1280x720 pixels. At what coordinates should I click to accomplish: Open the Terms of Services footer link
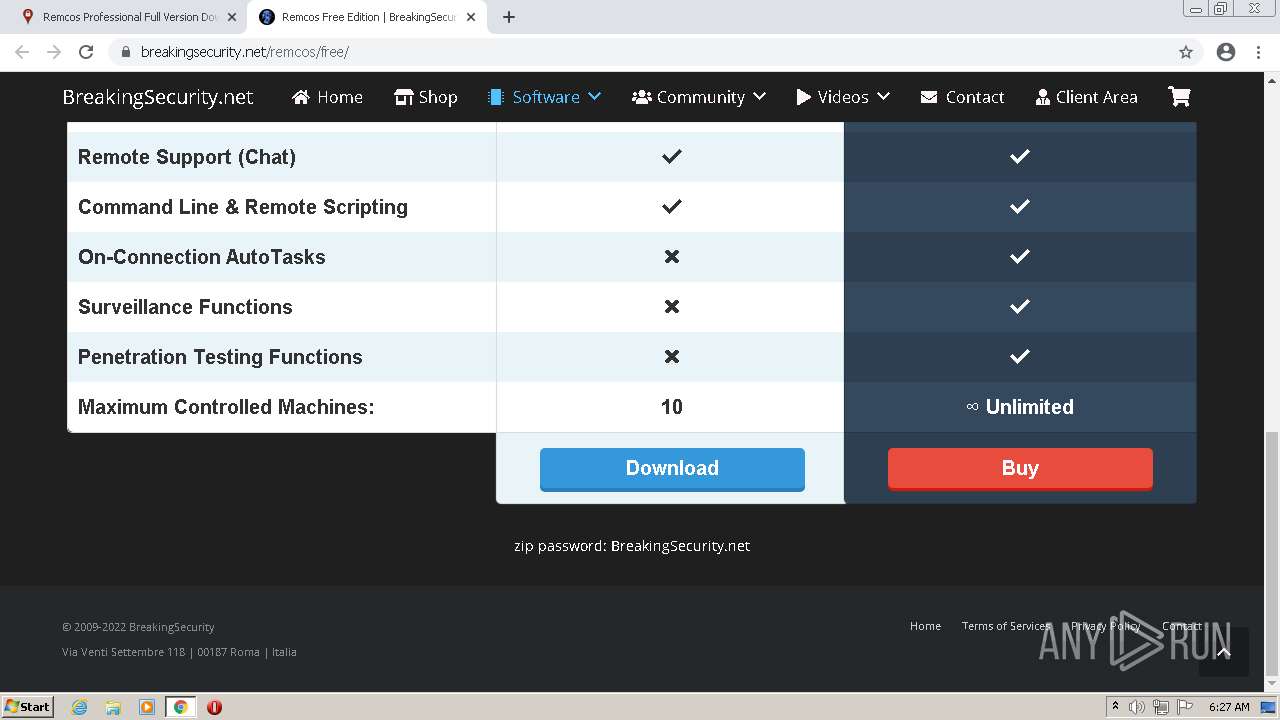1006,626
